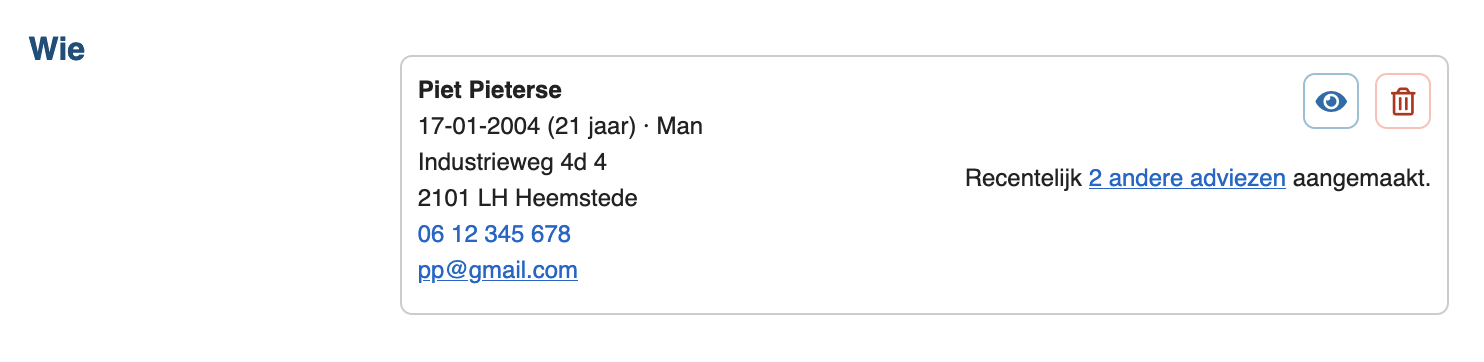Click the surname "Pieterse"

point(516,90)
